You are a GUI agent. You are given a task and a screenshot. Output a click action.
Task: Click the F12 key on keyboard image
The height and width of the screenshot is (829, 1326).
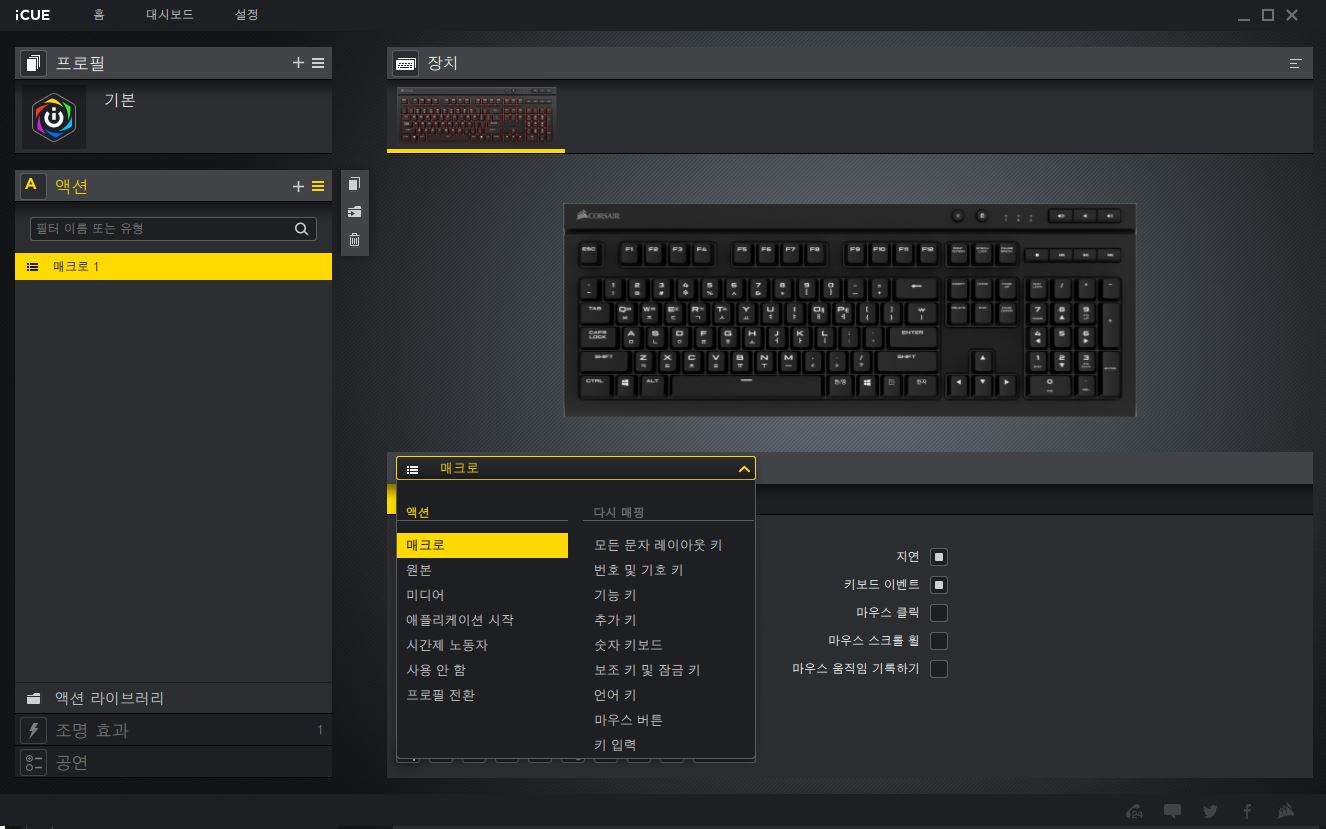pyautogui.click(x=927, y=252)
